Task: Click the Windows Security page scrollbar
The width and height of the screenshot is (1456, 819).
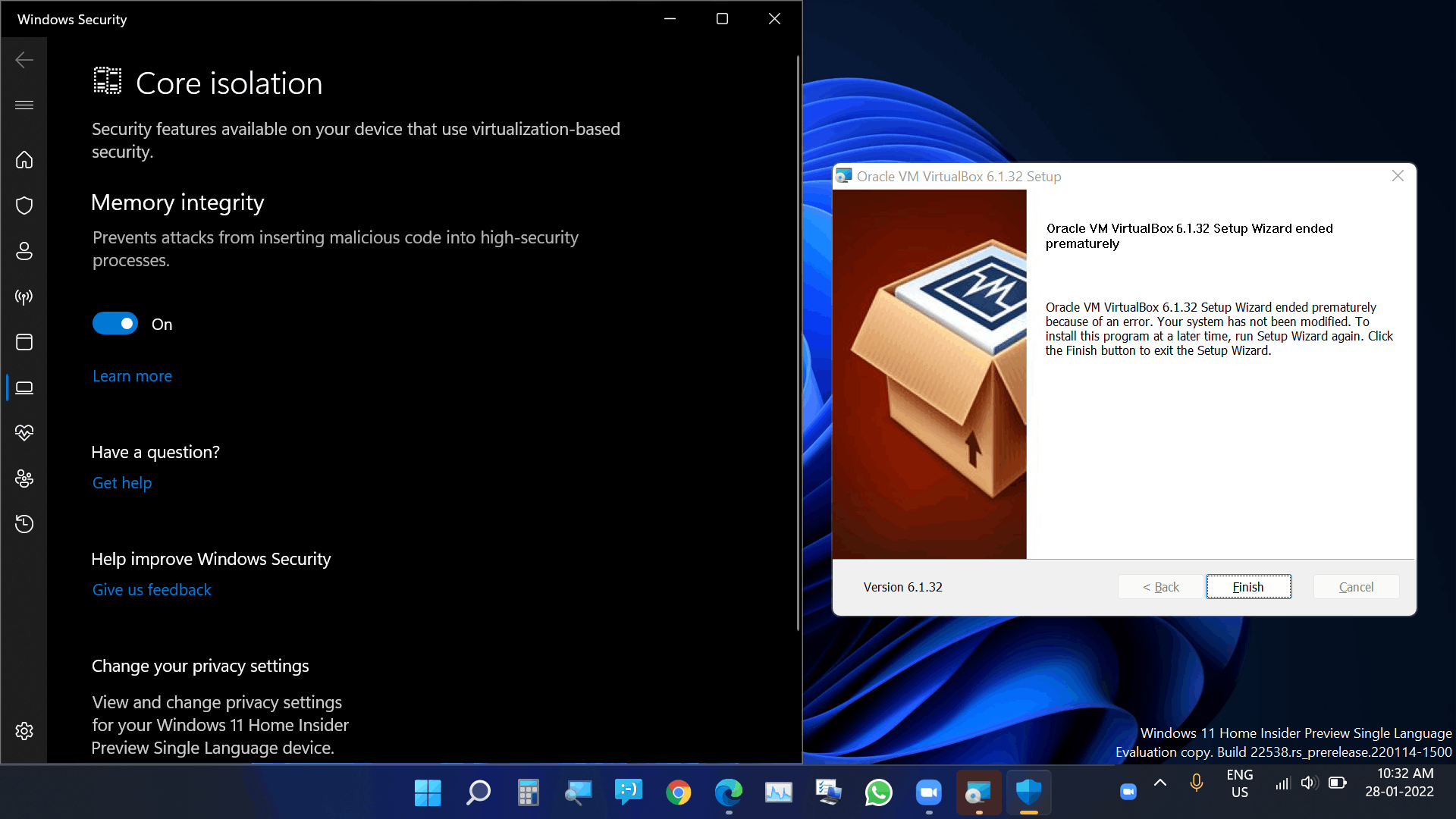Action: 798,341
